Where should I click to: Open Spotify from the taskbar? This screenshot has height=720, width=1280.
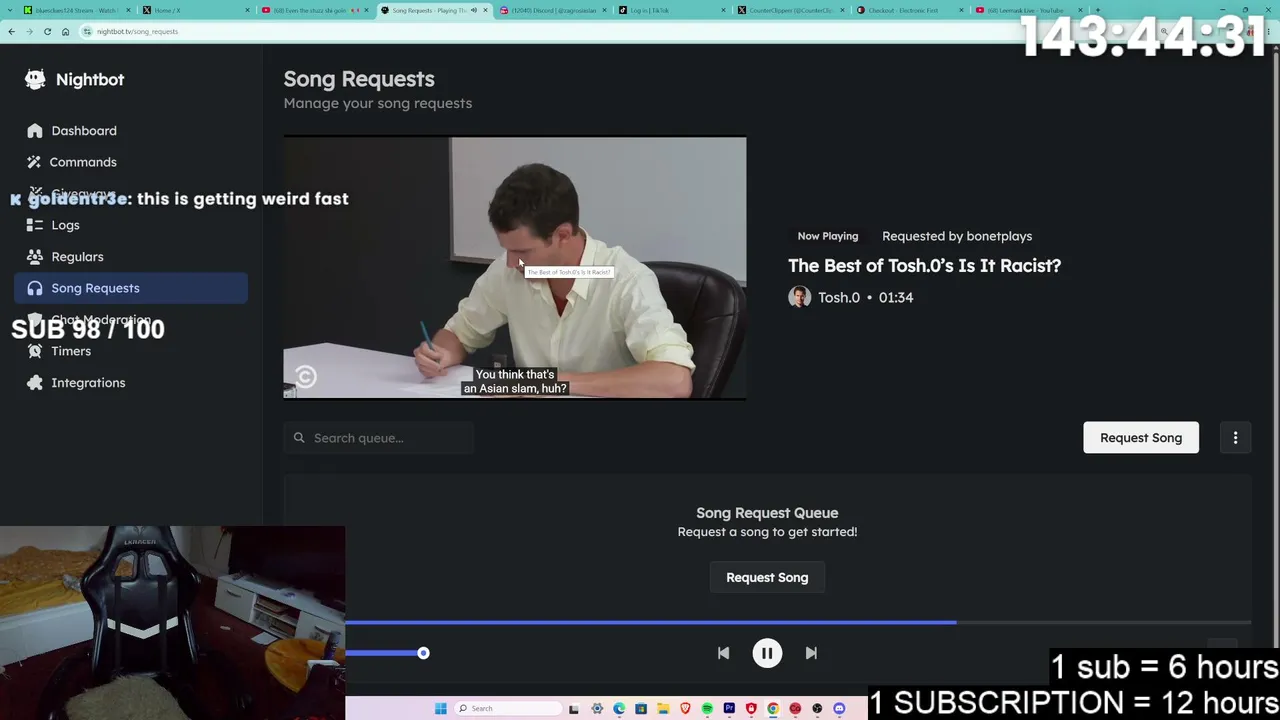pos(707,709)
